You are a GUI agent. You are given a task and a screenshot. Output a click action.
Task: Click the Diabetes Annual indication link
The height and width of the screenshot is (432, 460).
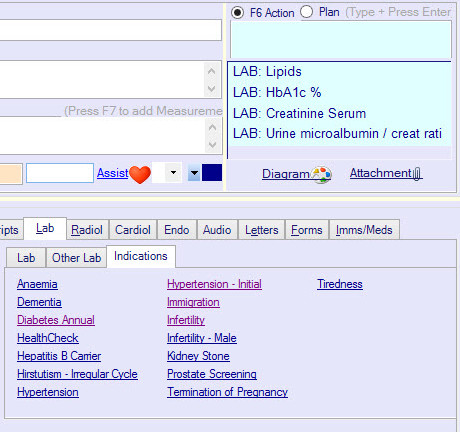(x=56, y=320)
